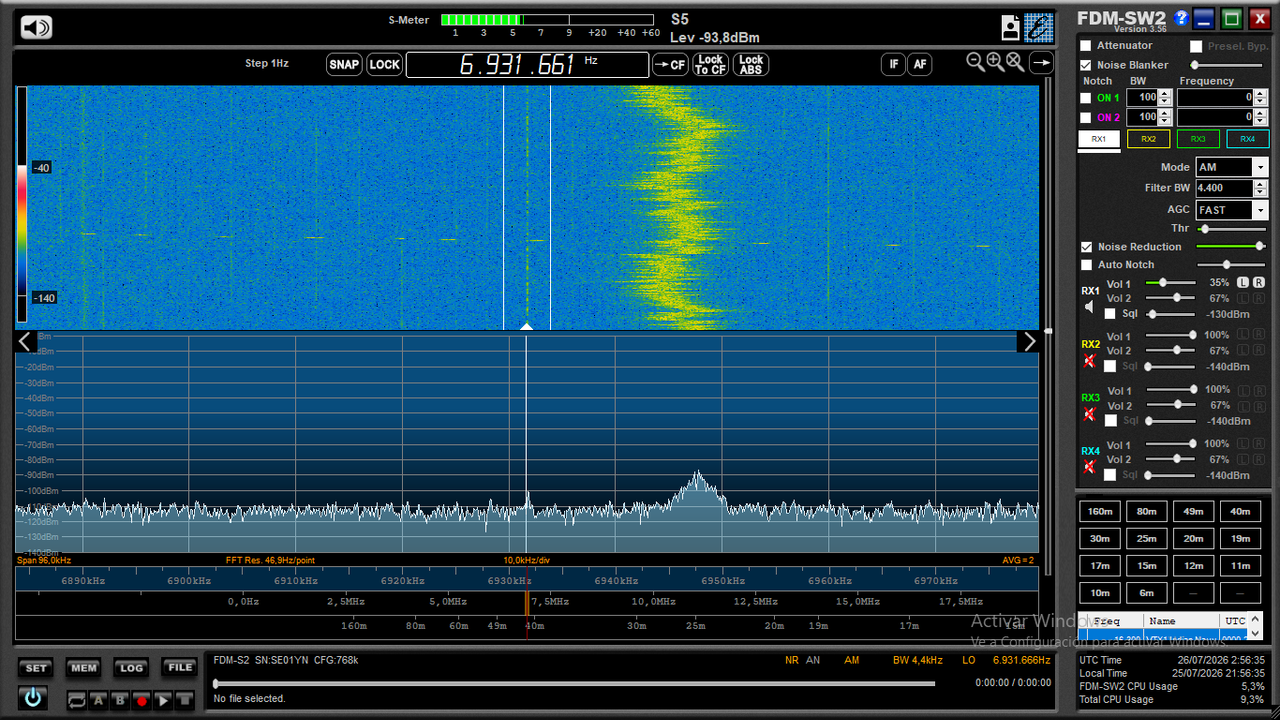Select the RX4 receiver tab
The height and width of the screenshot is (720, 1280).
point(1247,139)
